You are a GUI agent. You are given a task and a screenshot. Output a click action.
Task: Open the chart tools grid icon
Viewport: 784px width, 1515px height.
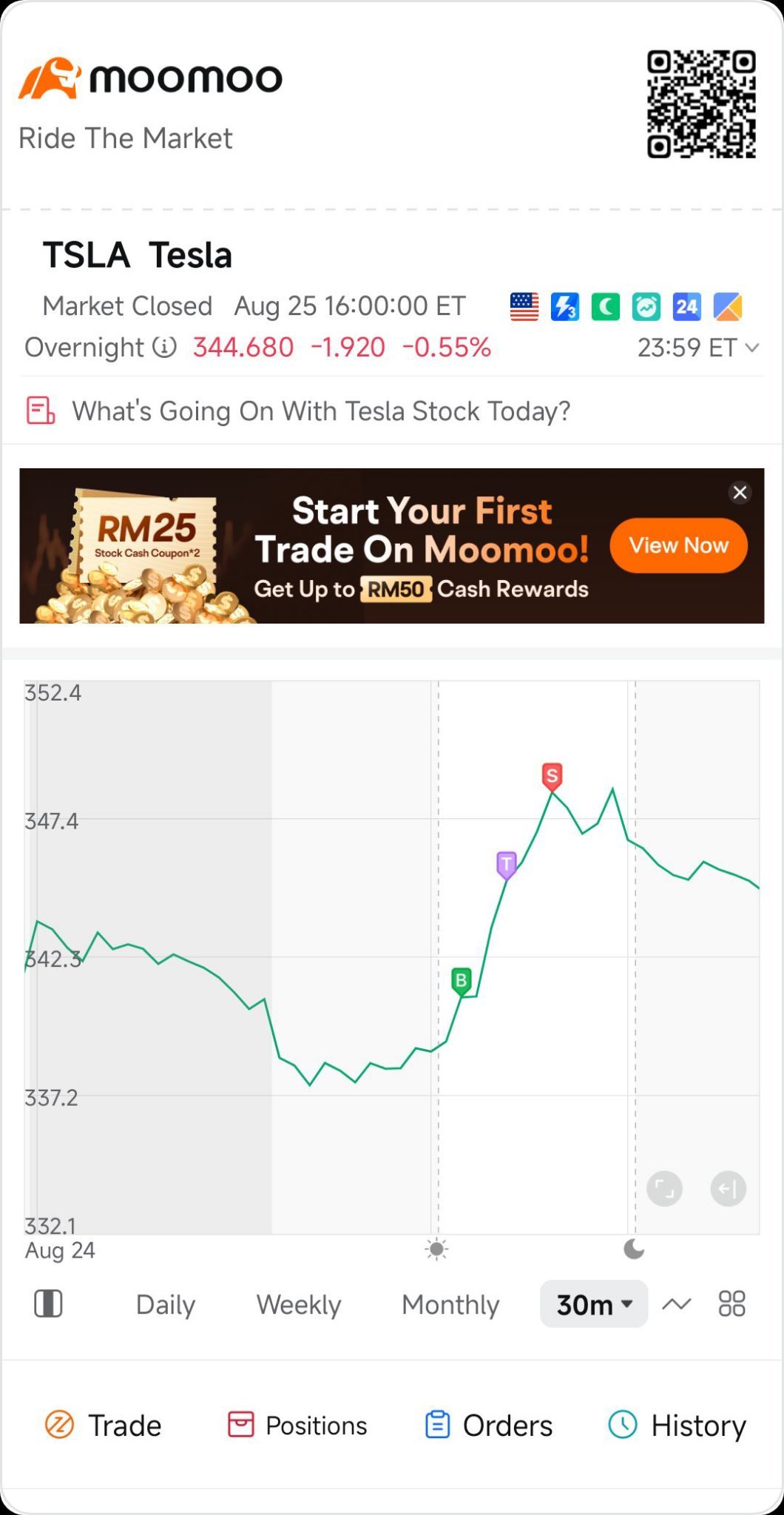pos(732,1303)
